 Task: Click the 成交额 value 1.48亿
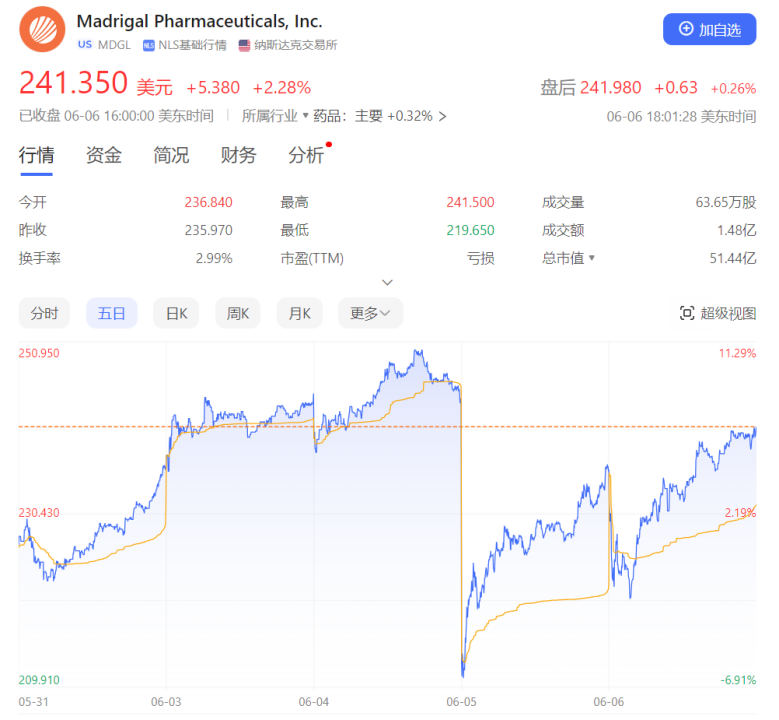tap(737, 230)
